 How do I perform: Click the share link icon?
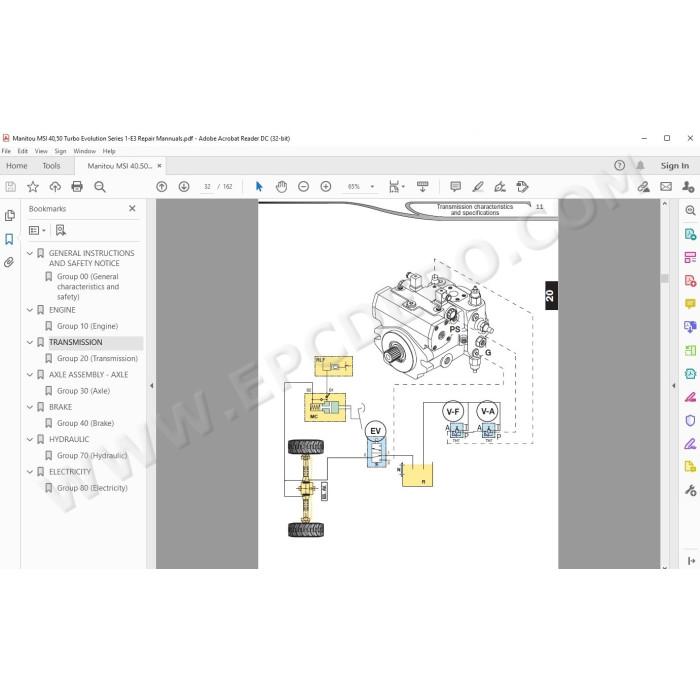tap(643, 187)
